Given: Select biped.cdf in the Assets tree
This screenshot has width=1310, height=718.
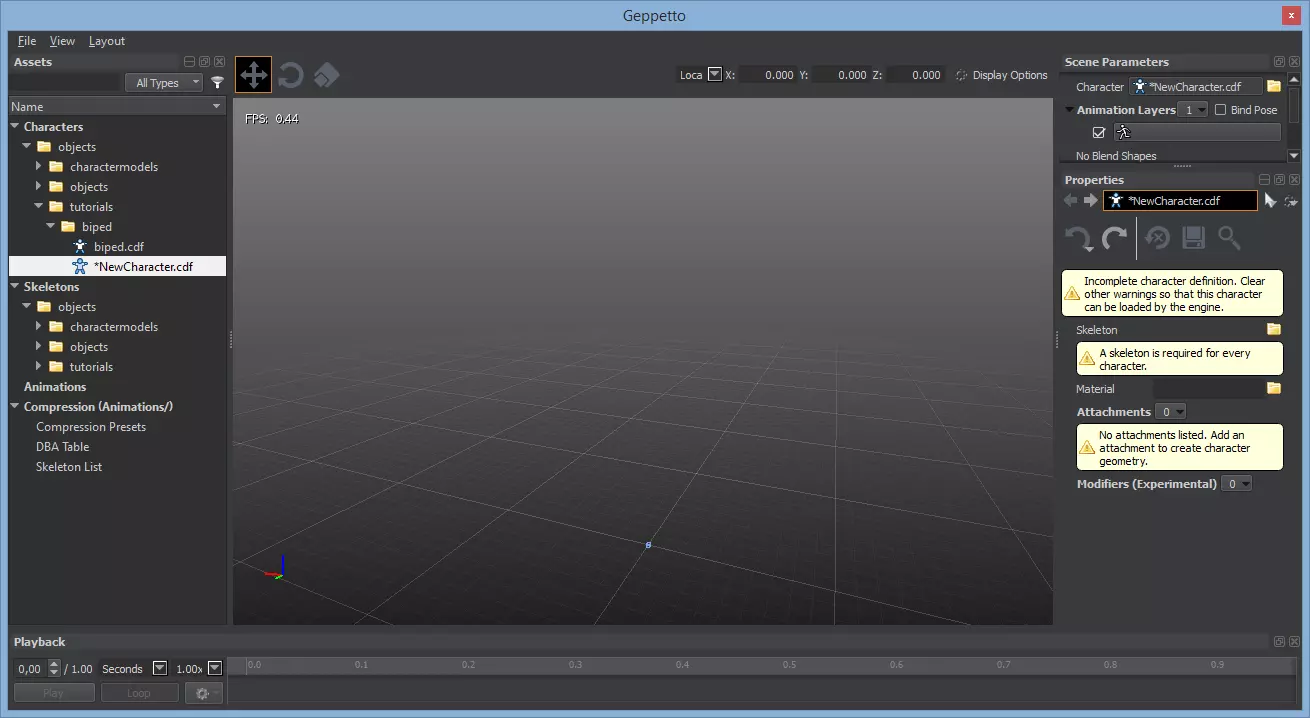Looking at the screenshot, I should [x=118, y=247].
